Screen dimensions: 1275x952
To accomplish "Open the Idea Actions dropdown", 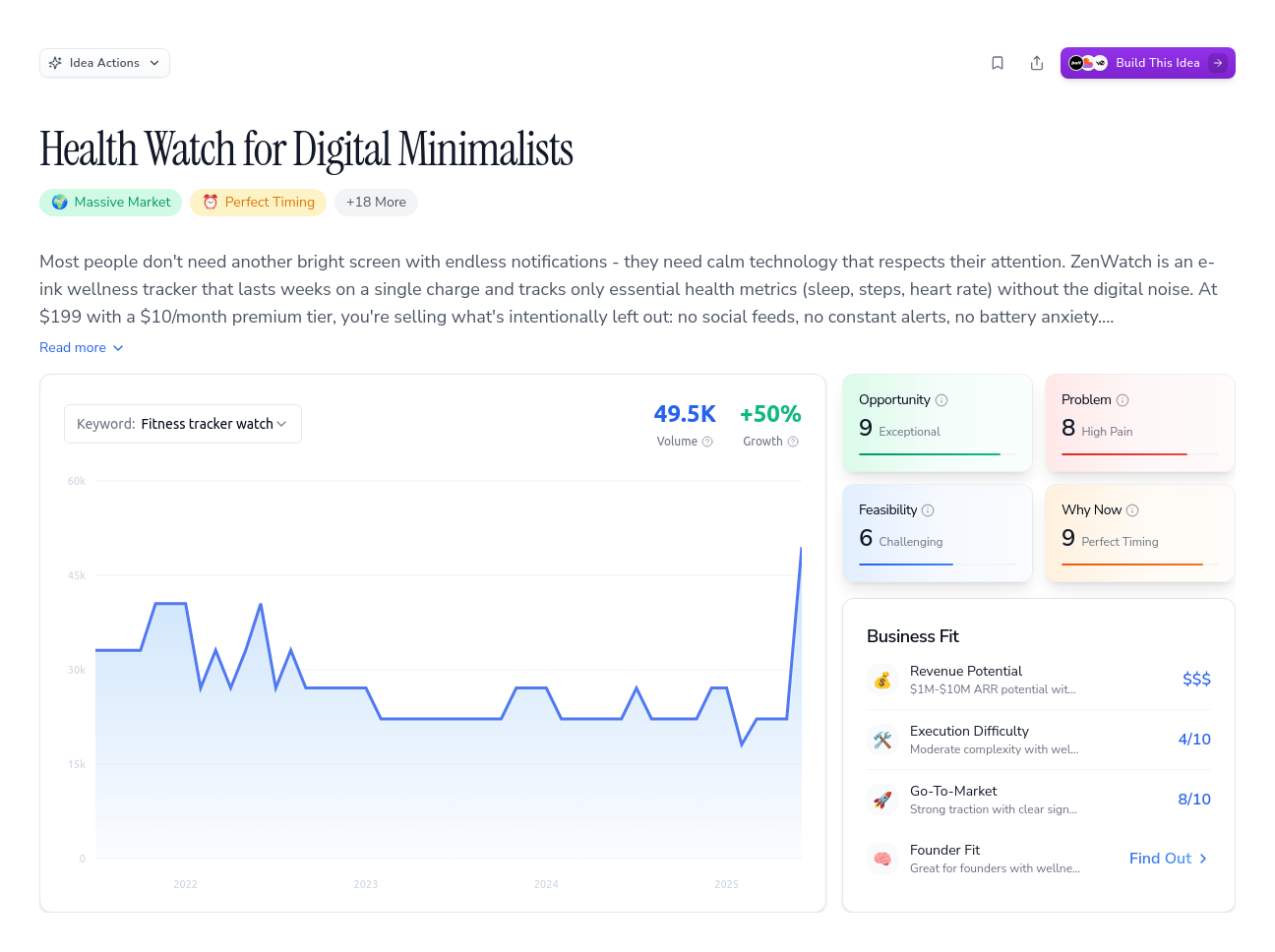I will [x=104, y=63].
